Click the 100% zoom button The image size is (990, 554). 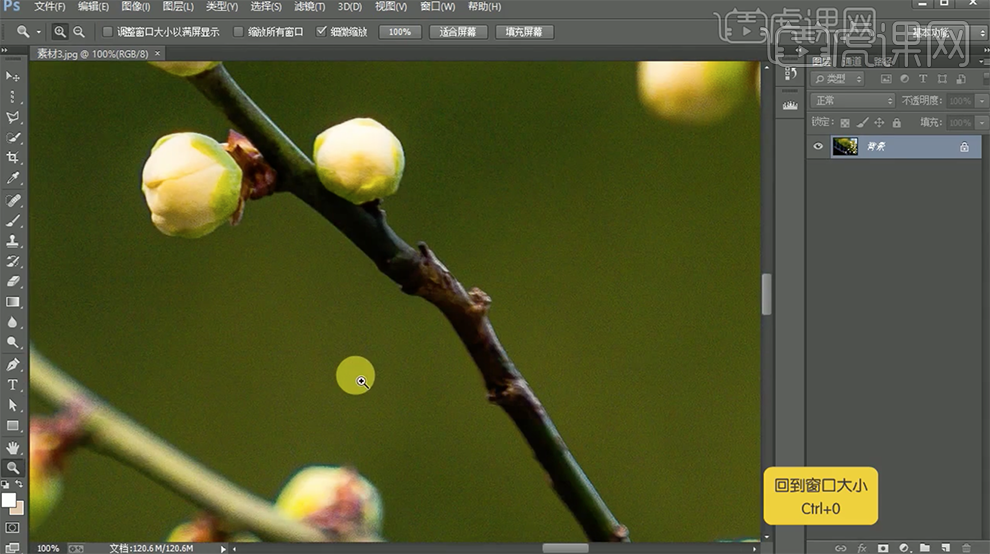coord(400,32)
